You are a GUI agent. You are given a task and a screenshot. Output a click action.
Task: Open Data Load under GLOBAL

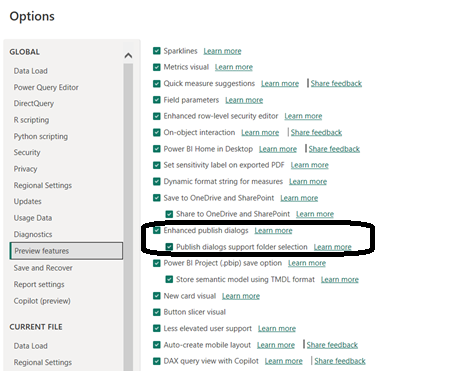click(x=31, y=71)
